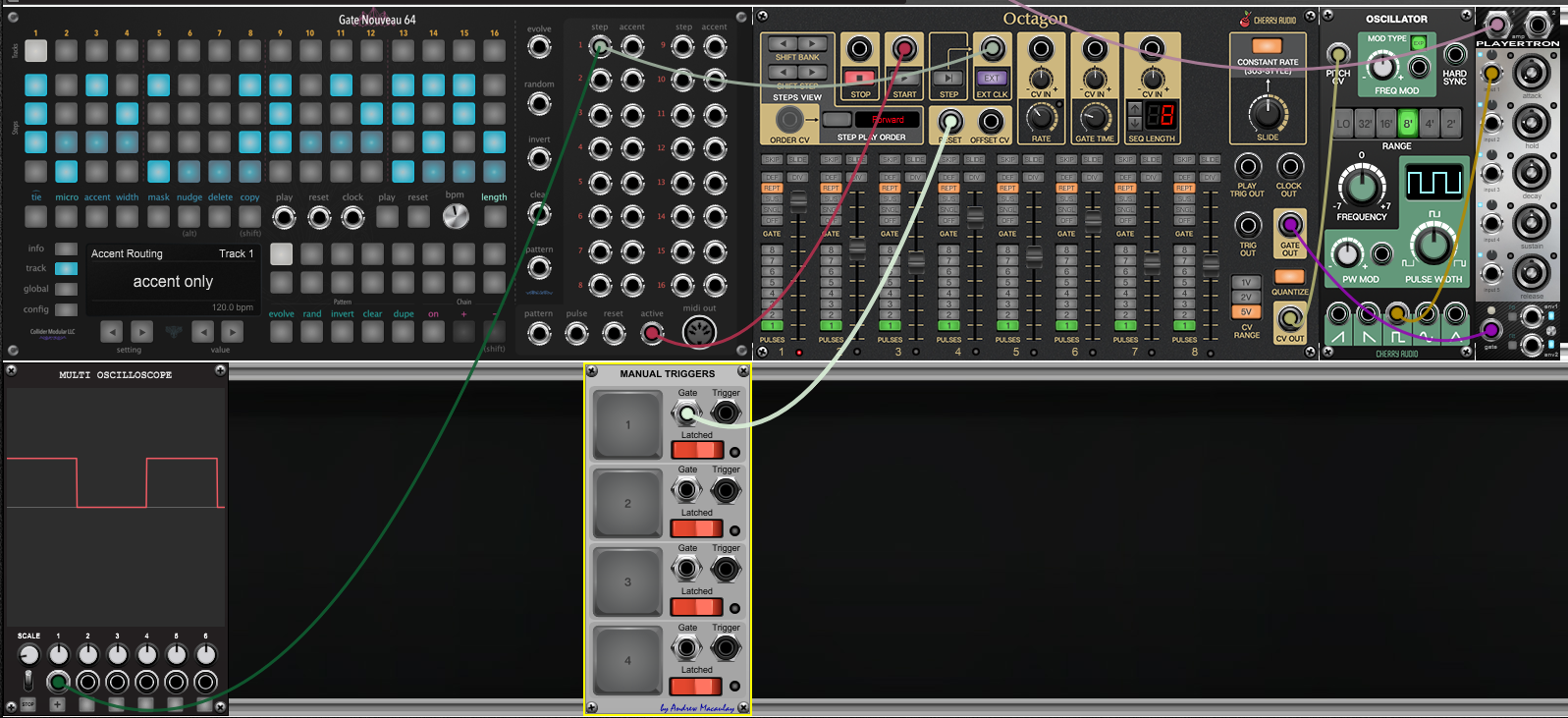Click the Playertron attack knob
The width and height of the screenshot is (1568, 718).
(x=1531, y=71)
